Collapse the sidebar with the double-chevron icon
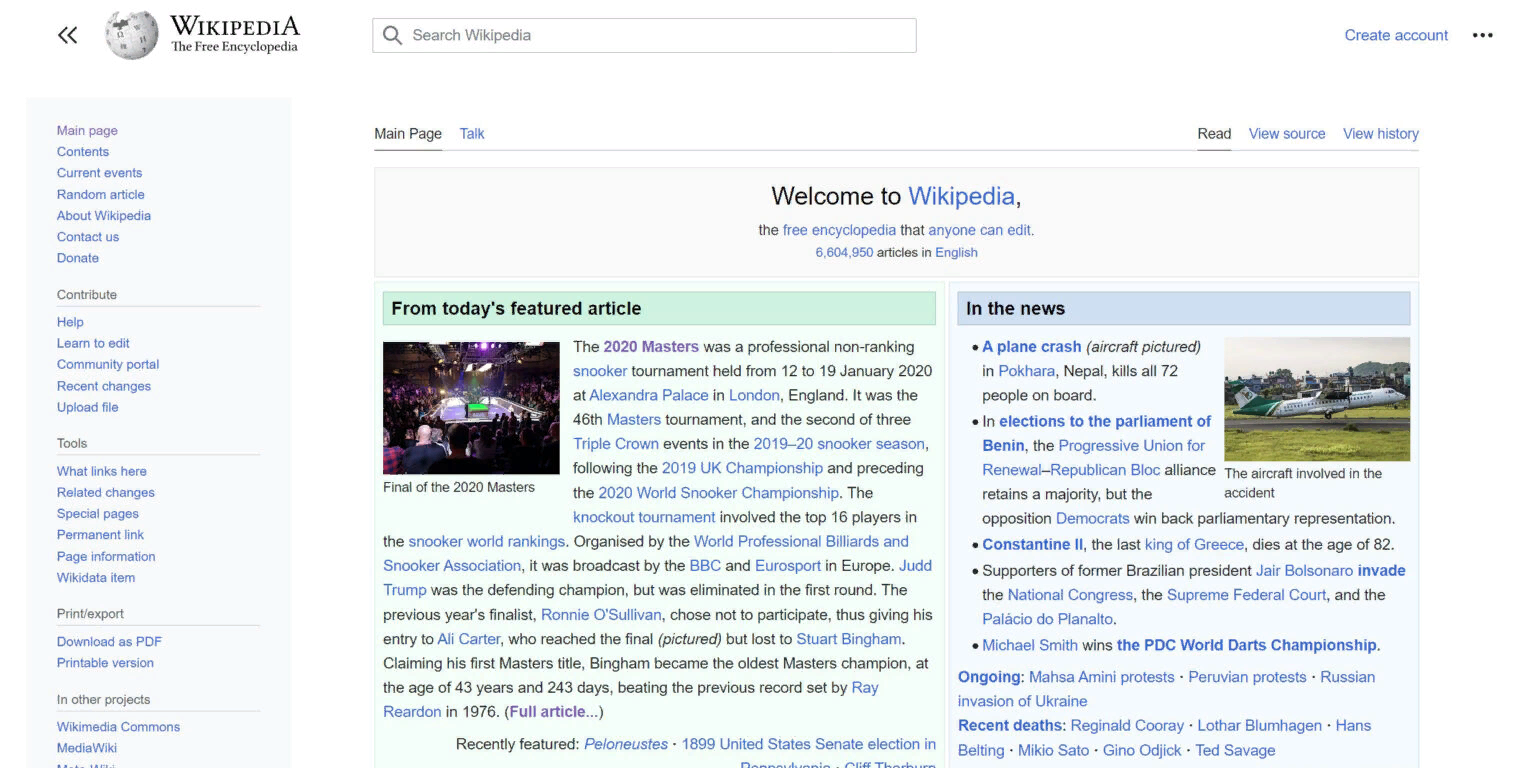 click(67, 35)
